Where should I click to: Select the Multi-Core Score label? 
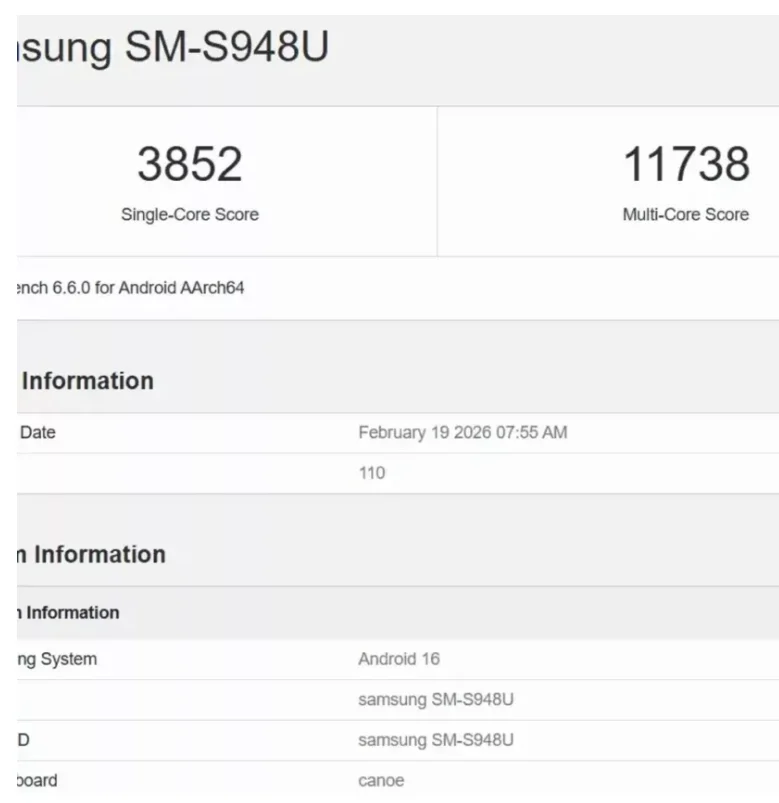686,214
